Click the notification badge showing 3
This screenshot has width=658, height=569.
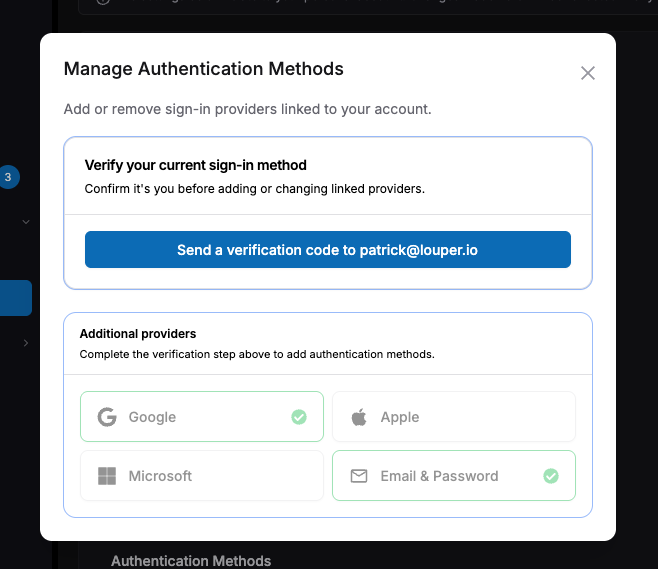click(8, 177)
